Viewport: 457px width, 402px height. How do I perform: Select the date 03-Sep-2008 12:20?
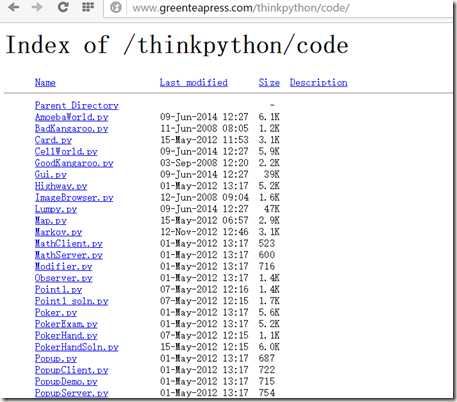[x=204, y=163]
